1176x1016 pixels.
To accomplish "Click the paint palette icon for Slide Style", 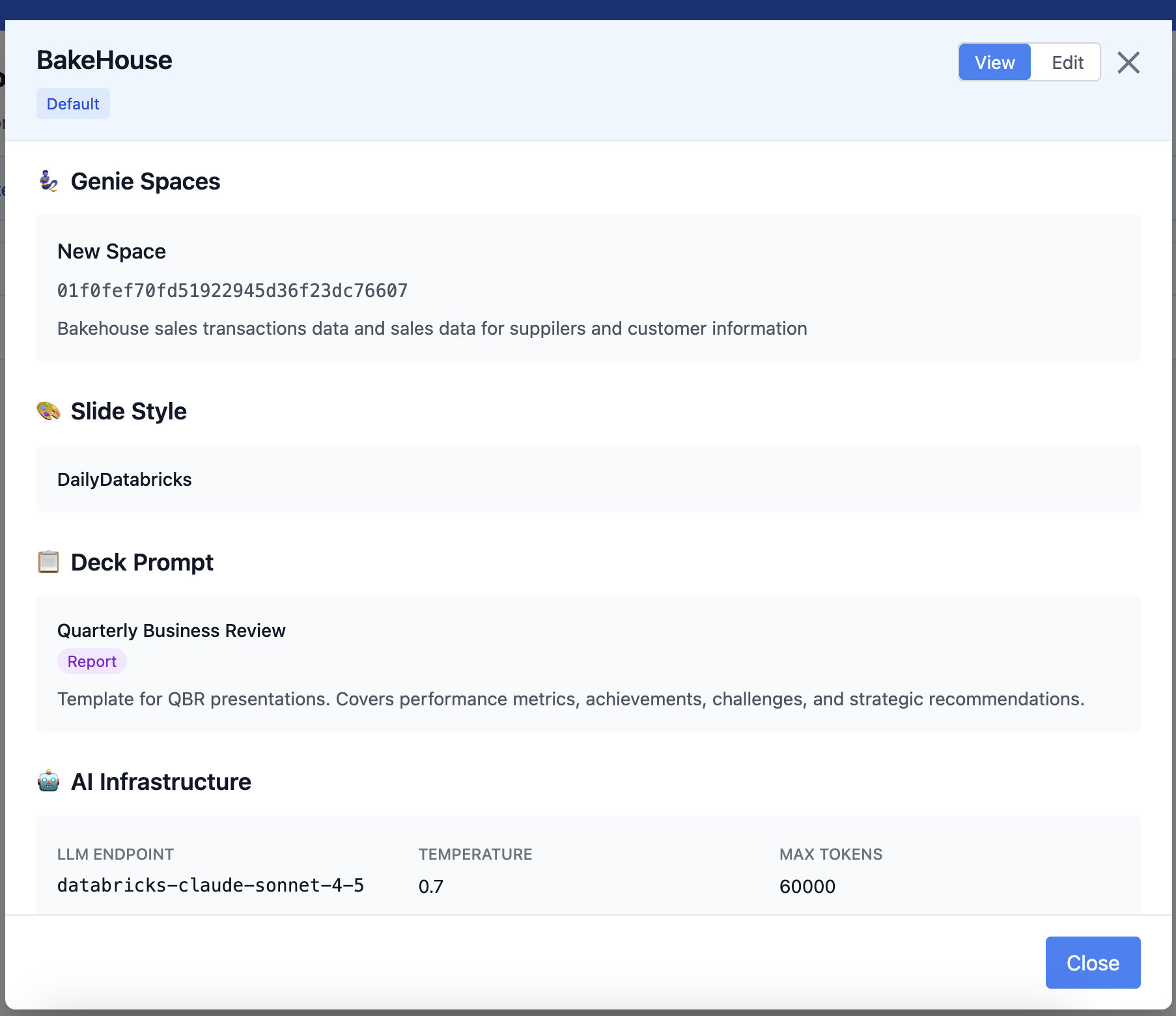I will tap(49, 411).
